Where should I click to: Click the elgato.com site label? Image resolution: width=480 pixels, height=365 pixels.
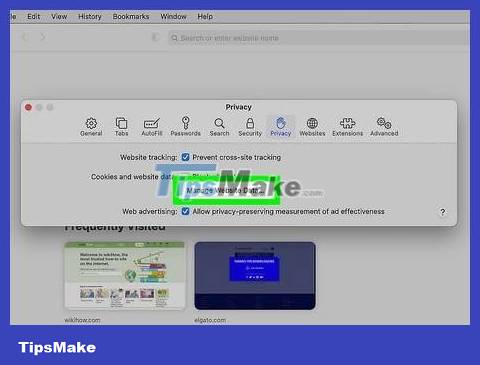tap(210, 320)
